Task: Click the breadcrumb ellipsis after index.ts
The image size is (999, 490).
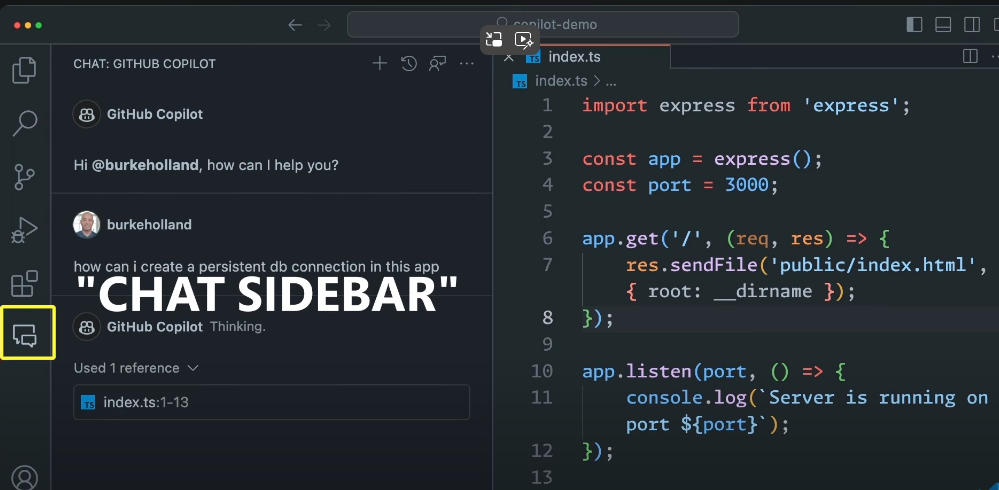Action: pyautogui.click(x=610, y=82)
